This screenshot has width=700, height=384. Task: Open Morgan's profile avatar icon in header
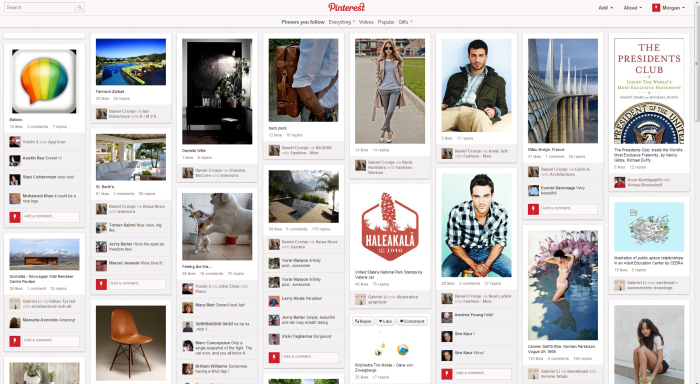coord(656,8)
